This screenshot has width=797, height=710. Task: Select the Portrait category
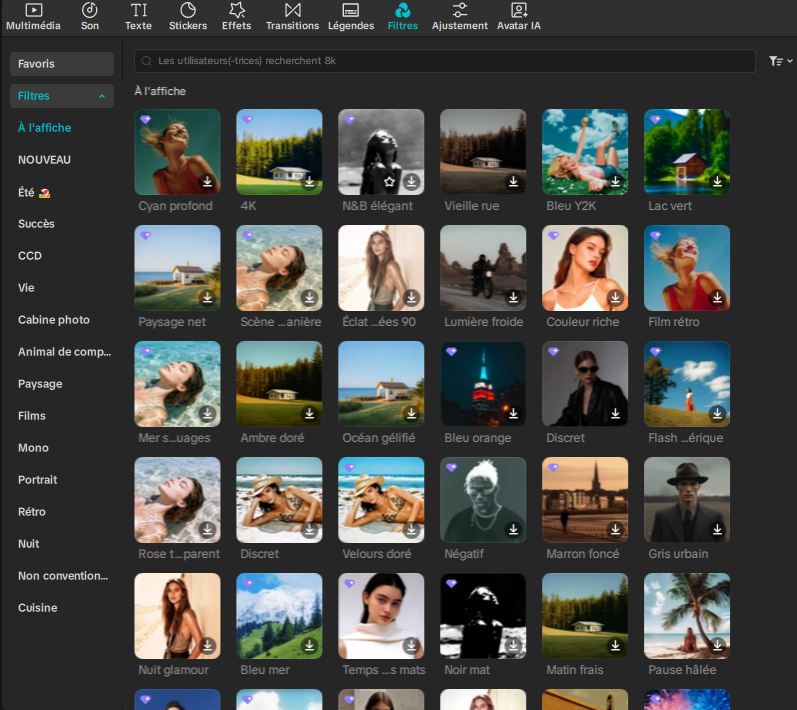38,480
